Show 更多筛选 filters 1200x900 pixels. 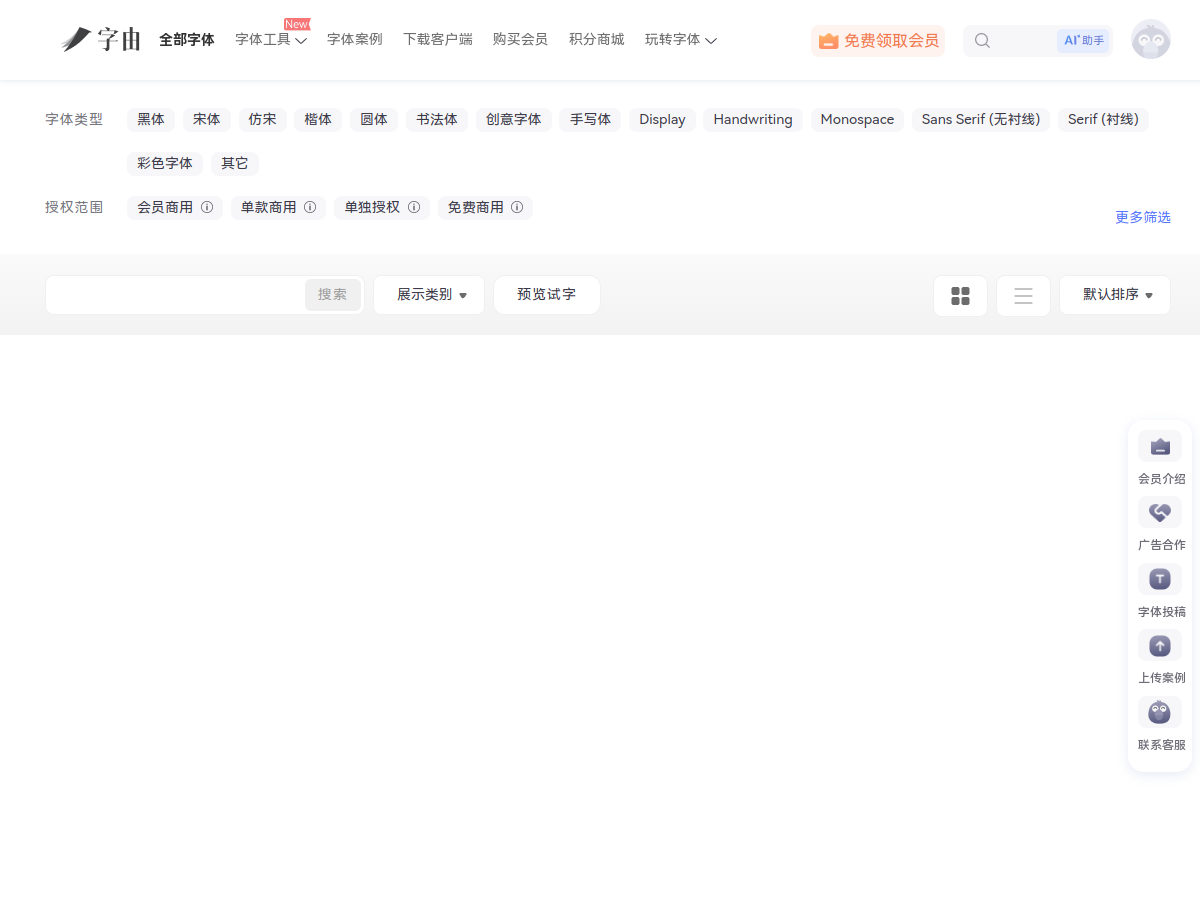point(1143,217)
